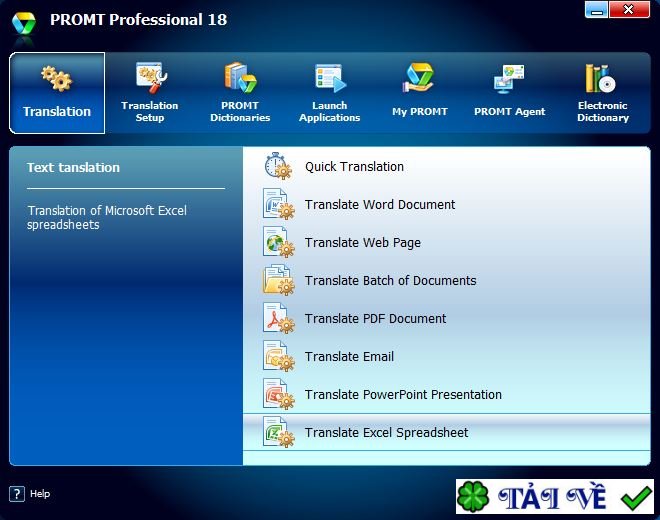660x520 pixels.
Task: Start Quick Translation
Action: (x=354, y=167)
